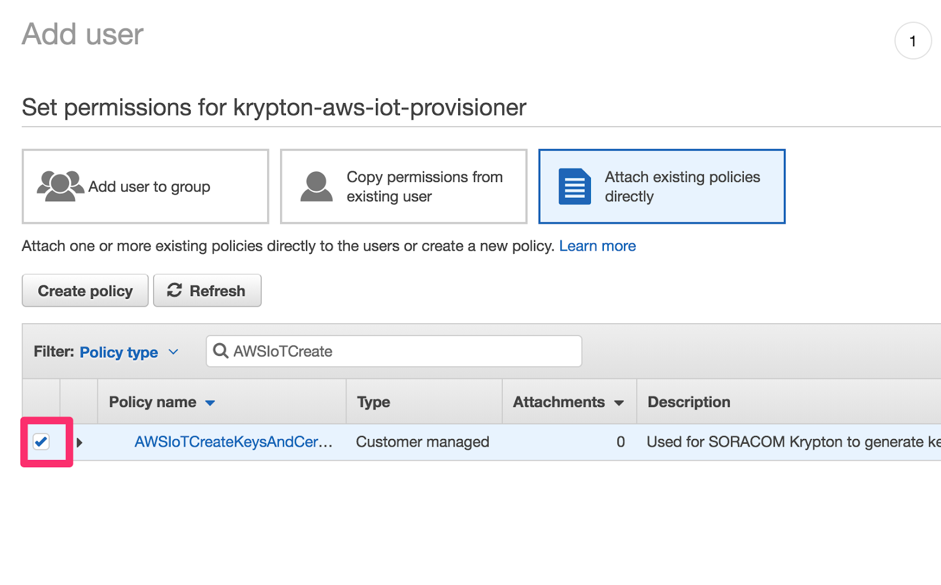Expand the AWSIoTCreateKeysAndCer policy row triangle
This screenshot has height=585, width=941.
[x=79, y=442]
